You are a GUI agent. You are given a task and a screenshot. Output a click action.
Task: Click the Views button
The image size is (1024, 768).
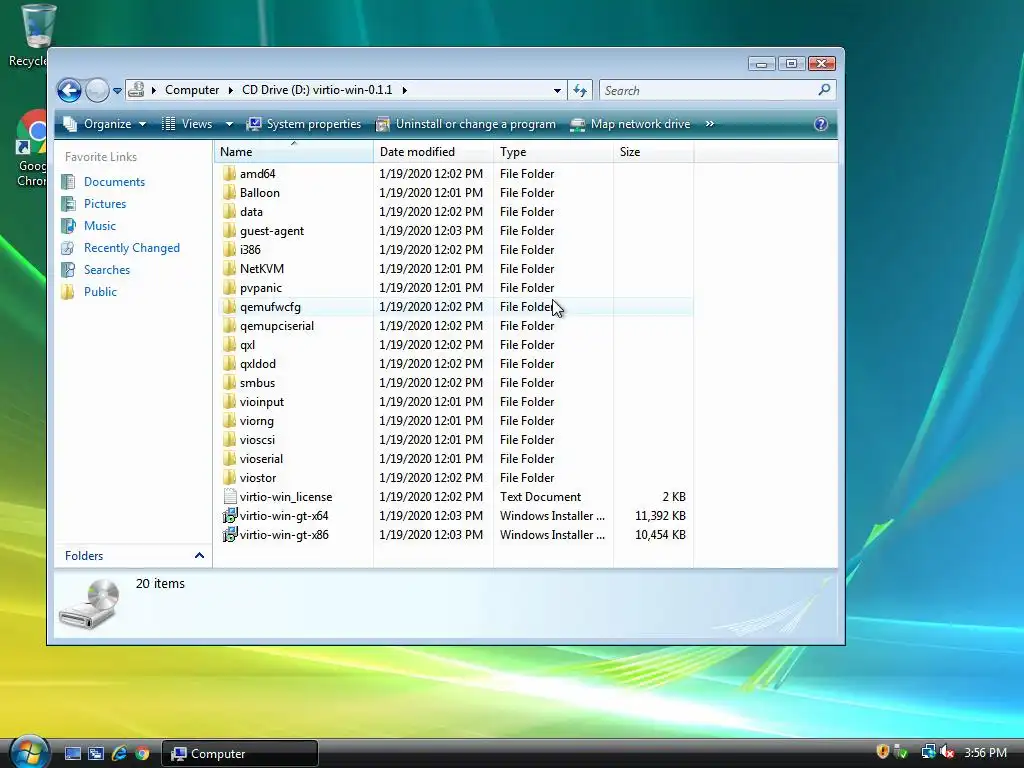point(187,124)
